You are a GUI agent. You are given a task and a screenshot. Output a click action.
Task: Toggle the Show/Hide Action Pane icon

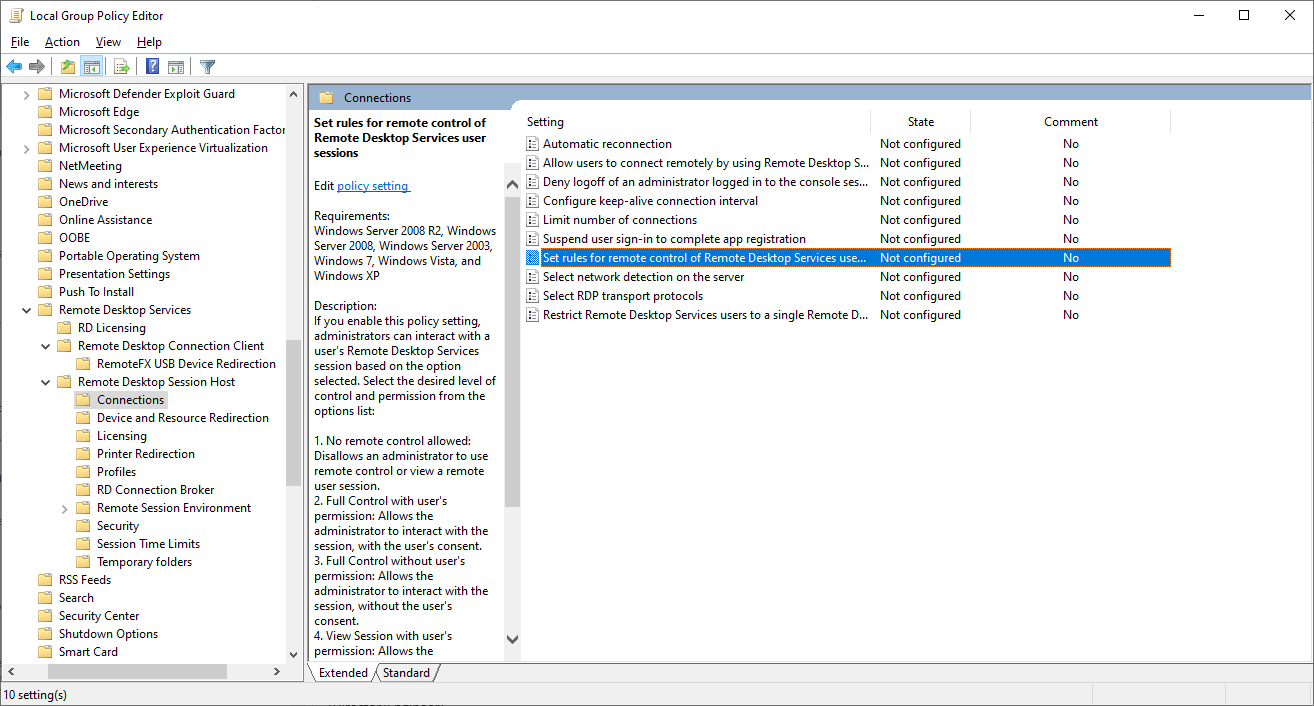click(176, 67)
